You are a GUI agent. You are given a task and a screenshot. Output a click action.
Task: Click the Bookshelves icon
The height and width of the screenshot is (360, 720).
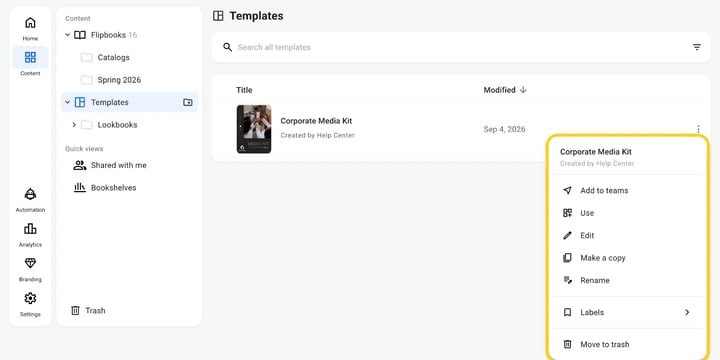(80, 187)
